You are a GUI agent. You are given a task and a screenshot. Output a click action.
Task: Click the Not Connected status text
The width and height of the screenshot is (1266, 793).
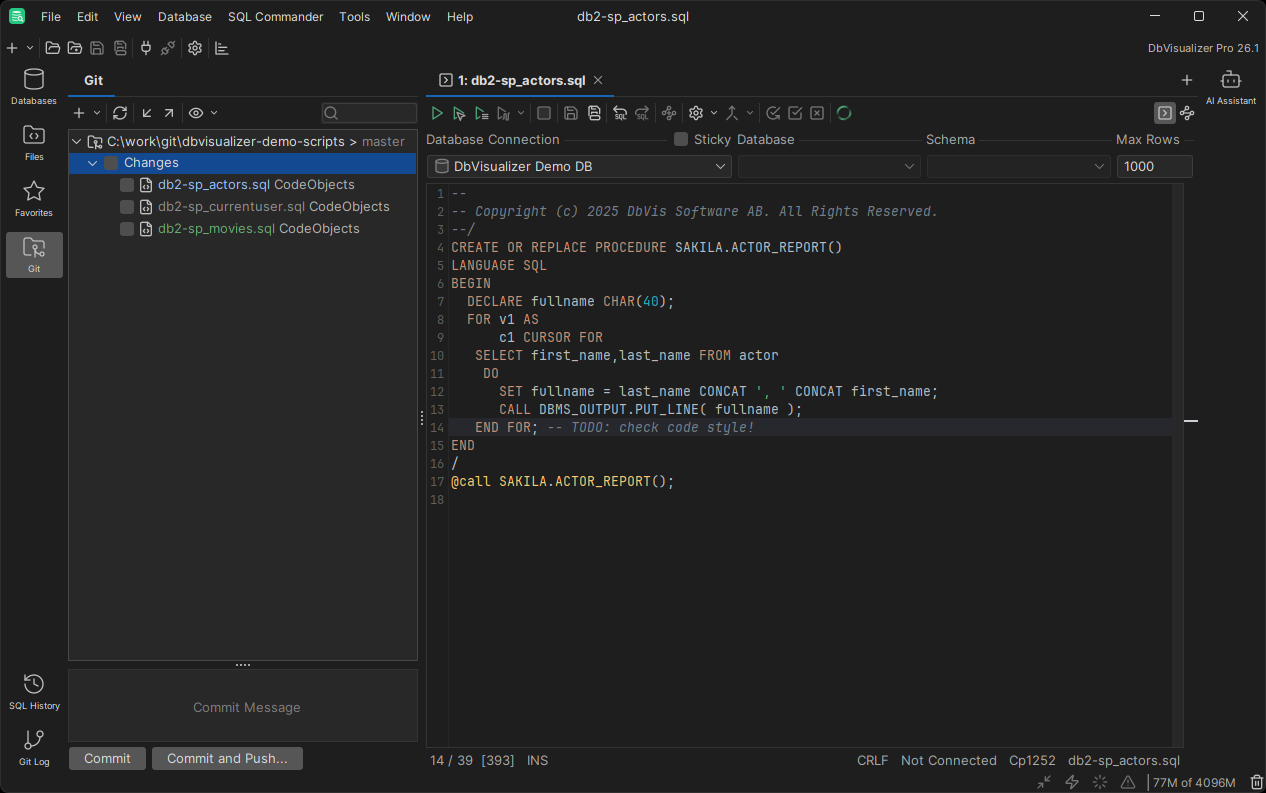coord(948,760)
